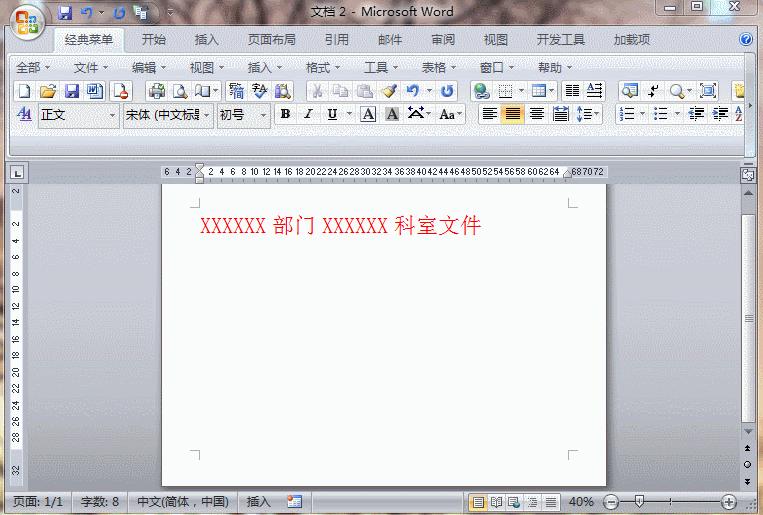The width and height of the screenshot is (763, 515).
Task: Open Print Preview via the magnifier page icon
Action: coord(180,91)
